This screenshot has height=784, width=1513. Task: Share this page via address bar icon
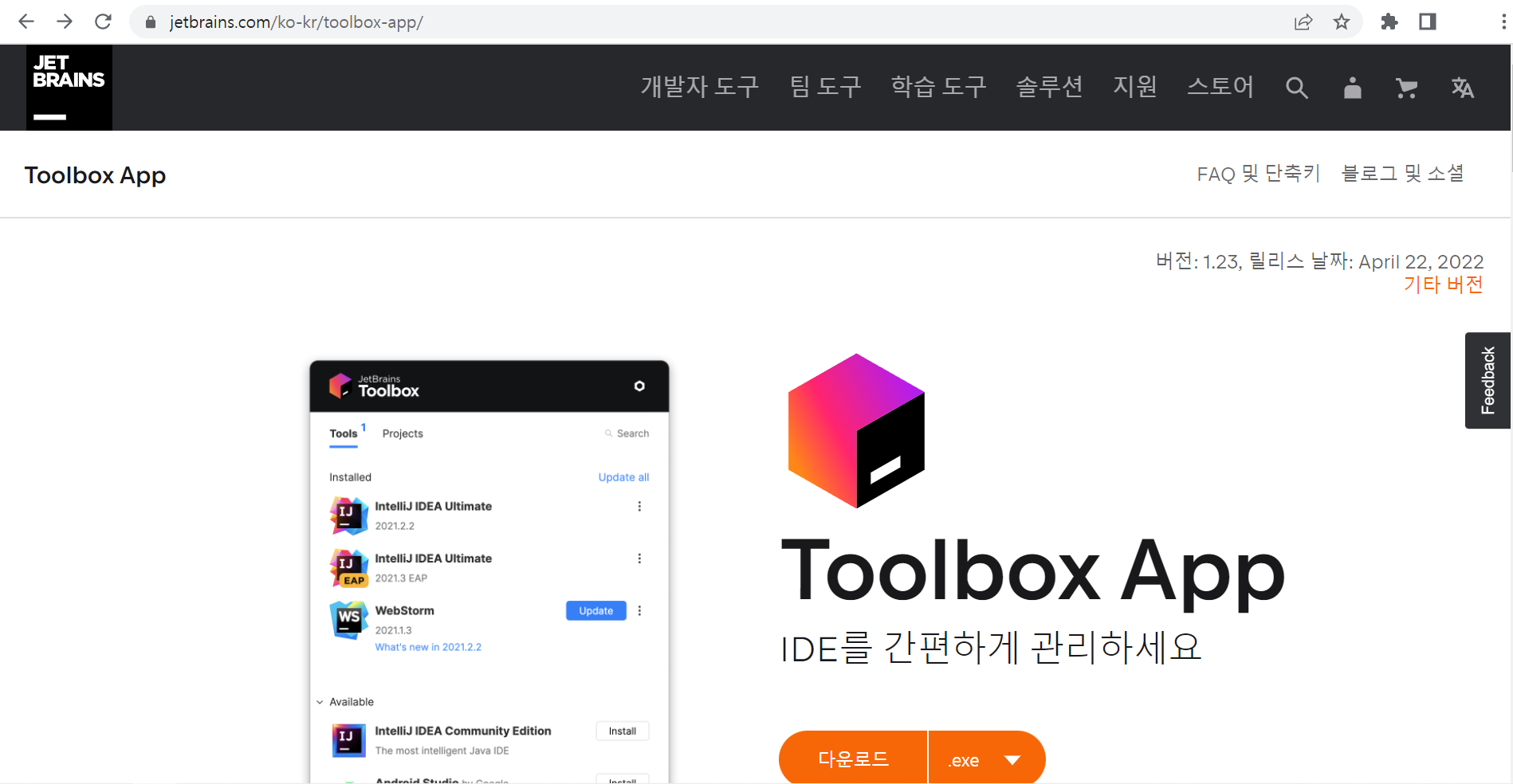click(1303, 22)
